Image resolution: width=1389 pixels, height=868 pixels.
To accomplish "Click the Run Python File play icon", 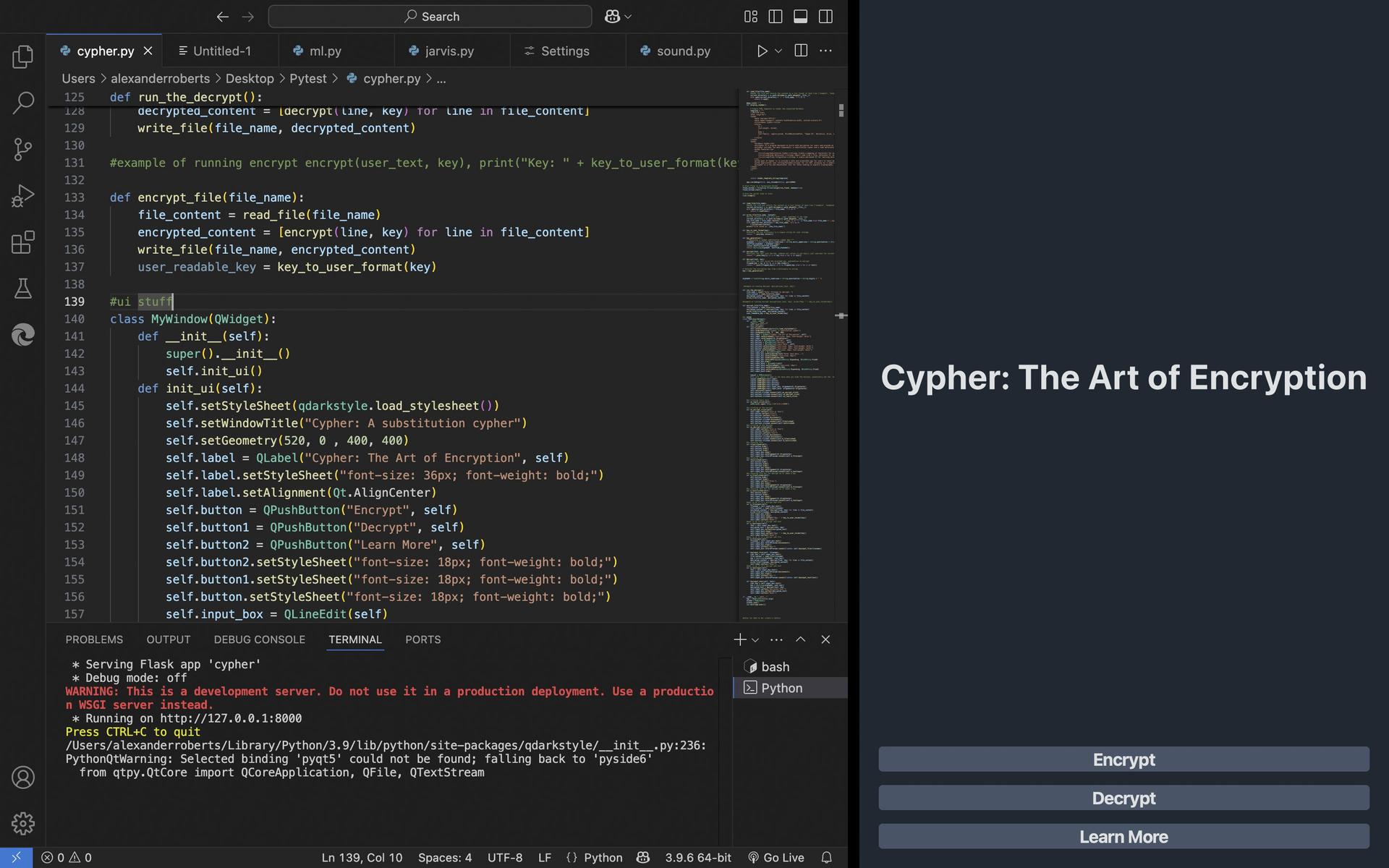I will 762,51.
